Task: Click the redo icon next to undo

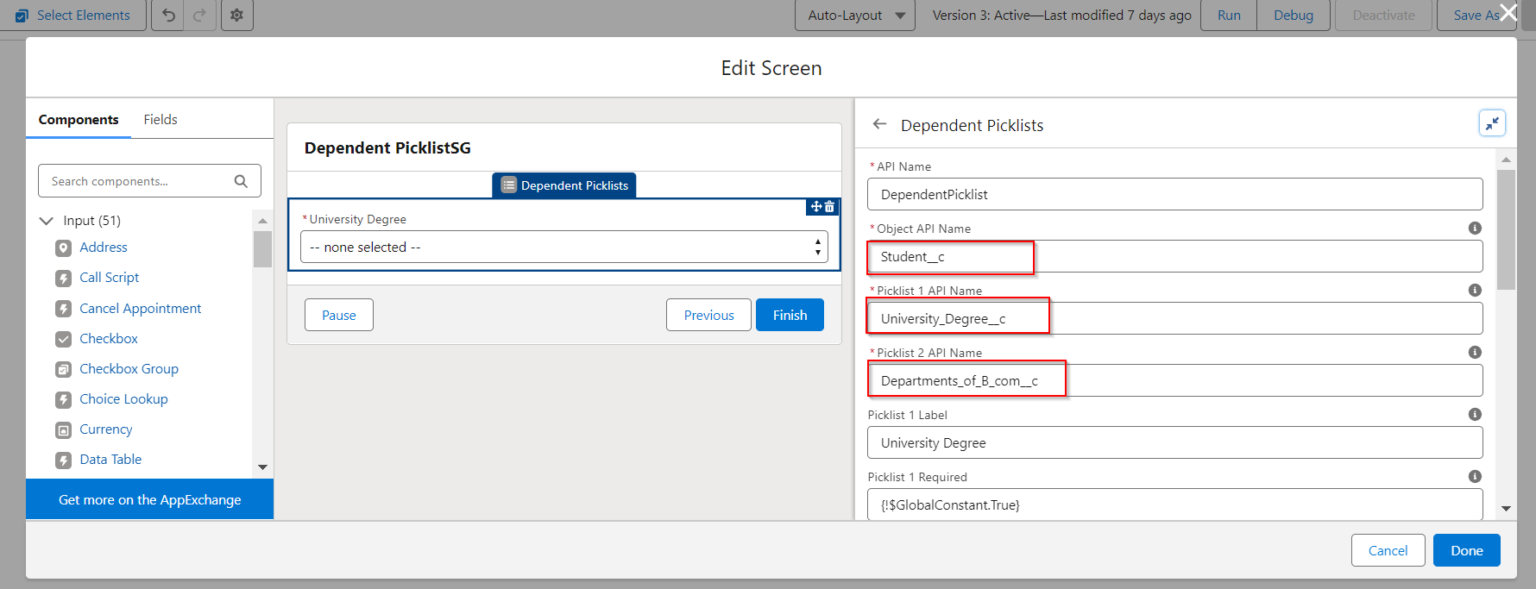Action: click(x=198, y=15)
